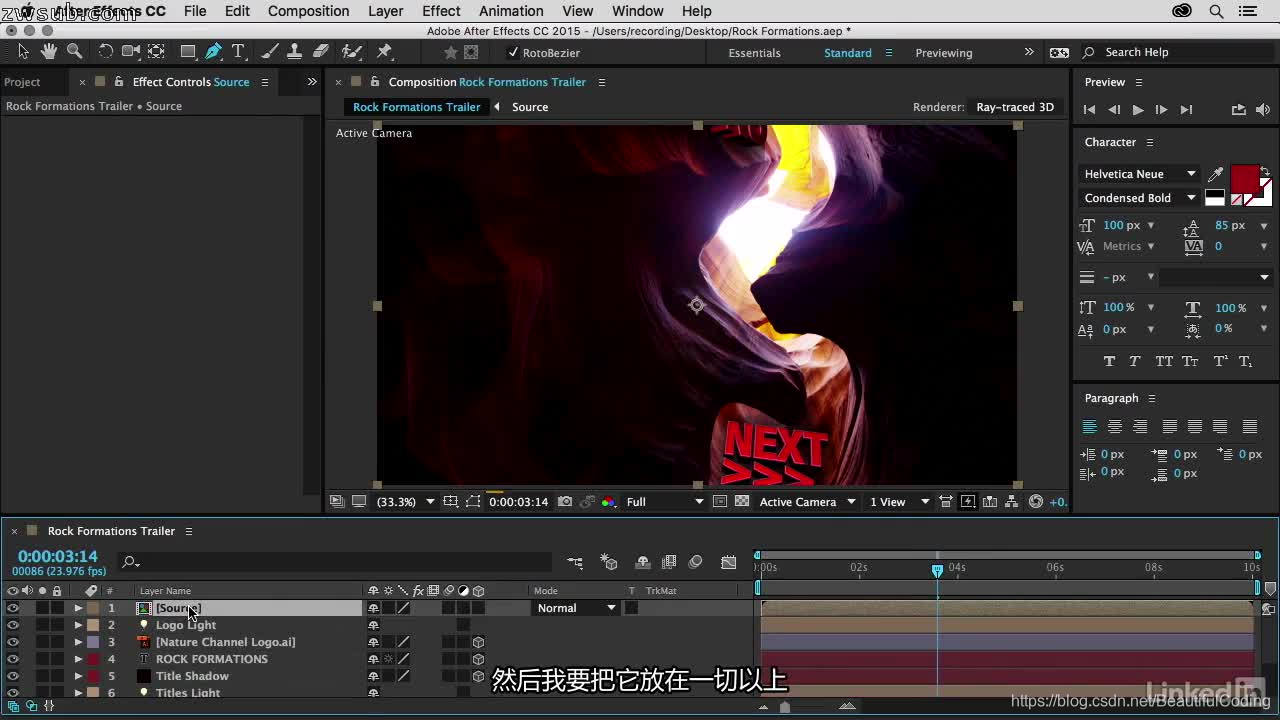The height and width of the screenshot is (720, 1280).
Task: Click the current time indicator marker
Action: (x=937, y=570)
